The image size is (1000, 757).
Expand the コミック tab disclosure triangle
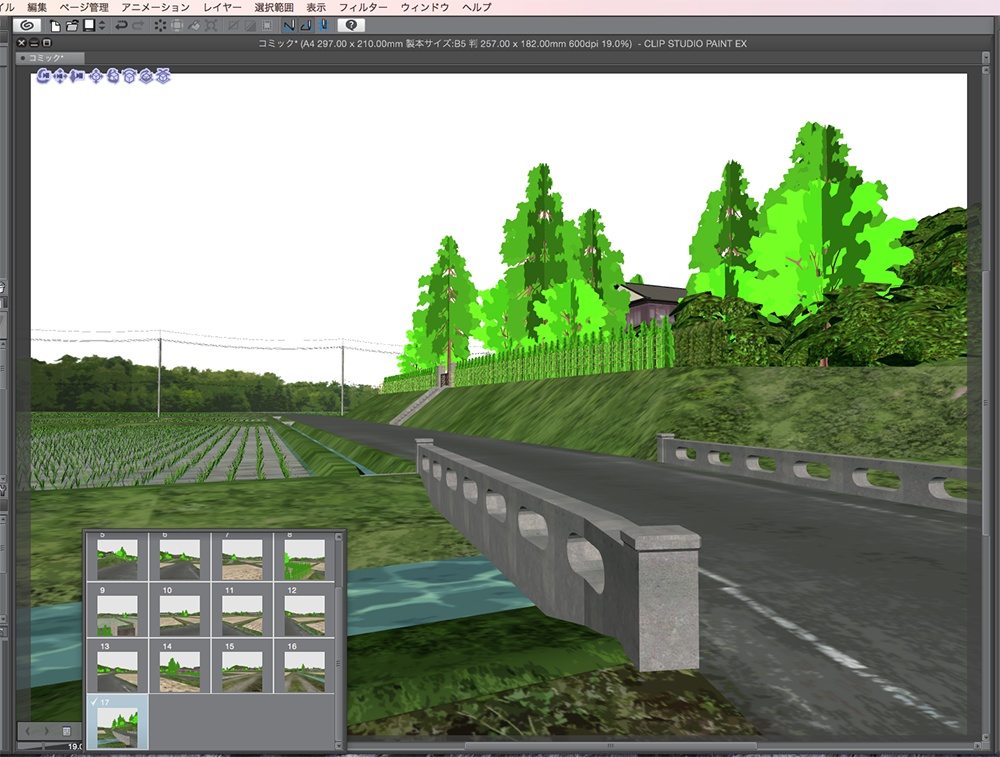point(23,58)
